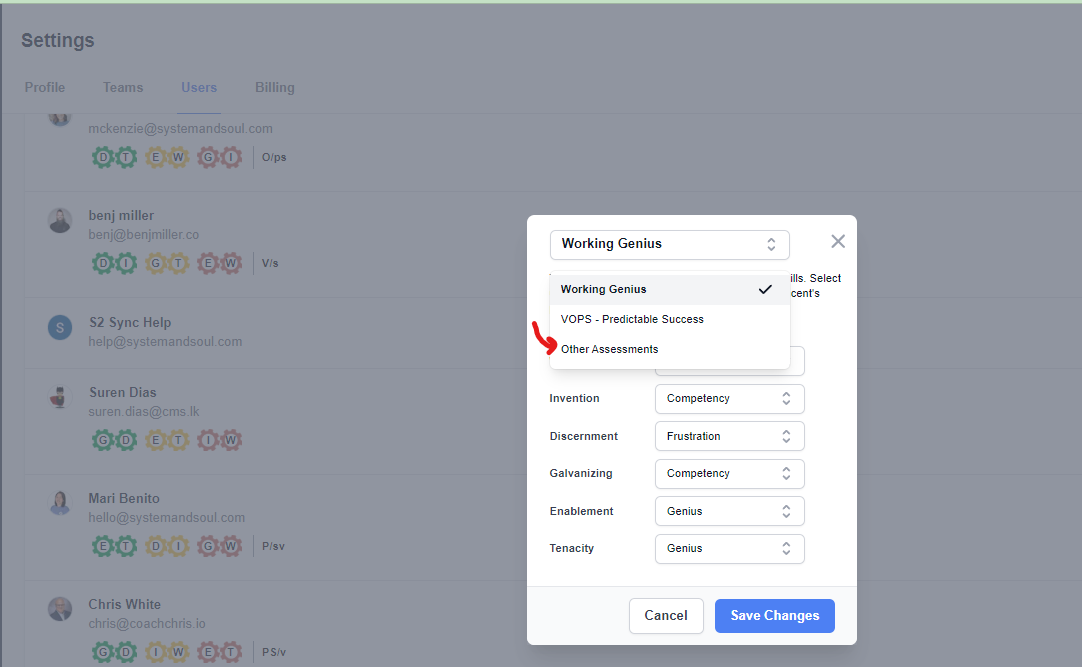Open the assessment type dropdown showing Working Genius
1082x667 pixels.
(669, 244)
